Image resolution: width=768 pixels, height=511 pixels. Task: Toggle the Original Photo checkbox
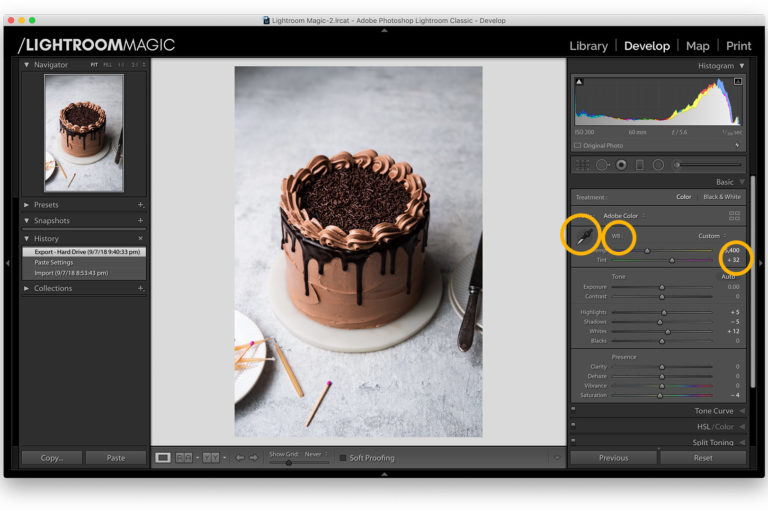577,146
